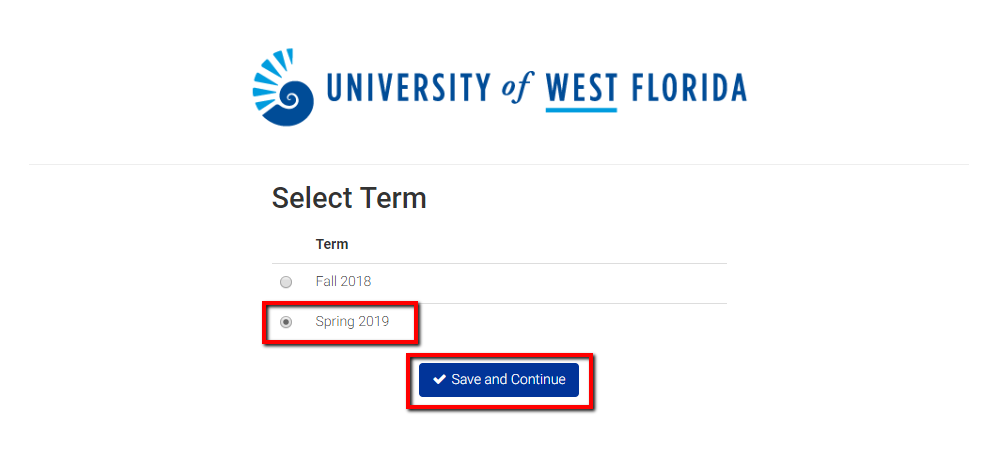This screenshot has width=990, height=460.
Task: Click the Select Term heading
Action: [349, 198]
